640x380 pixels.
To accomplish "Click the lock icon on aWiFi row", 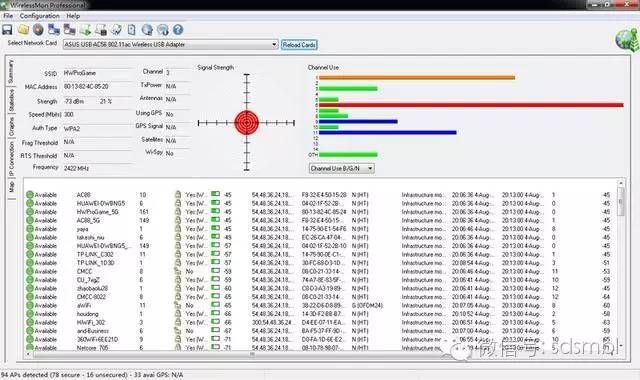I will pos(178,305).
